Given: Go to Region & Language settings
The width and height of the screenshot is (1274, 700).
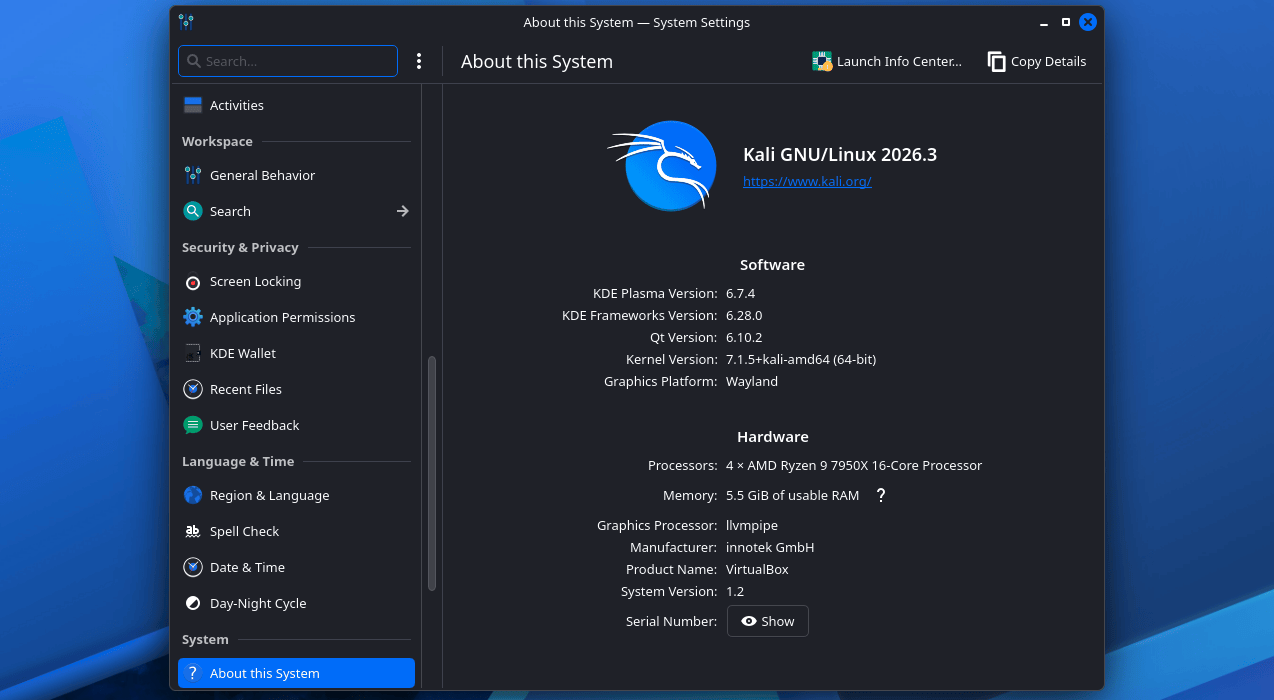Looking at the screenshot, I should pyautogui.click(x=296, y=495).
